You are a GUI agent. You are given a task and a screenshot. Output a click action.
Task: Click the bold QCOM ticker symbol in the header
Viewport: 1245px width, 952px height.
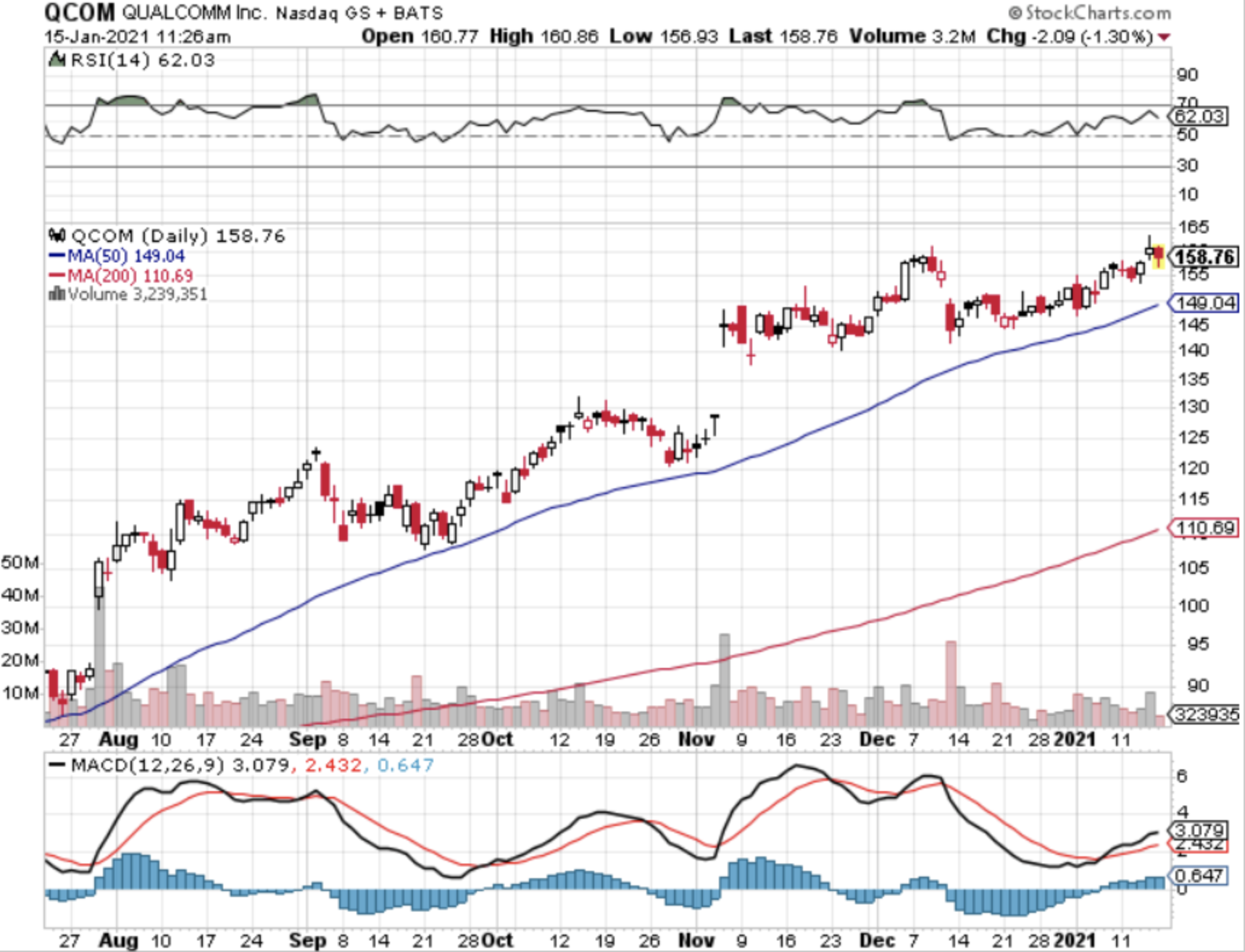pos(80,12)
